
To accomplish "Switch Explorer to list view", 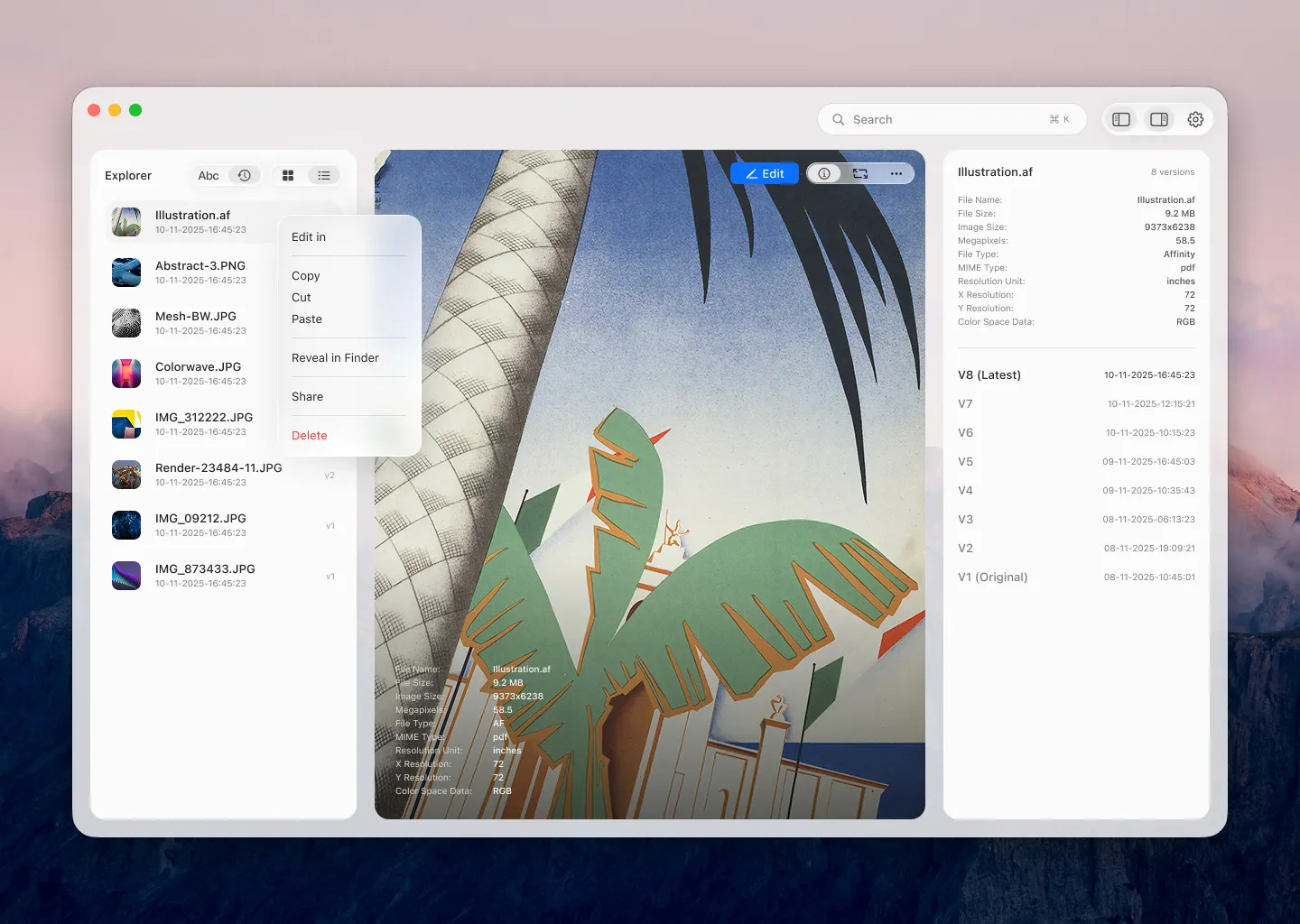I will [x=324, y=176].
